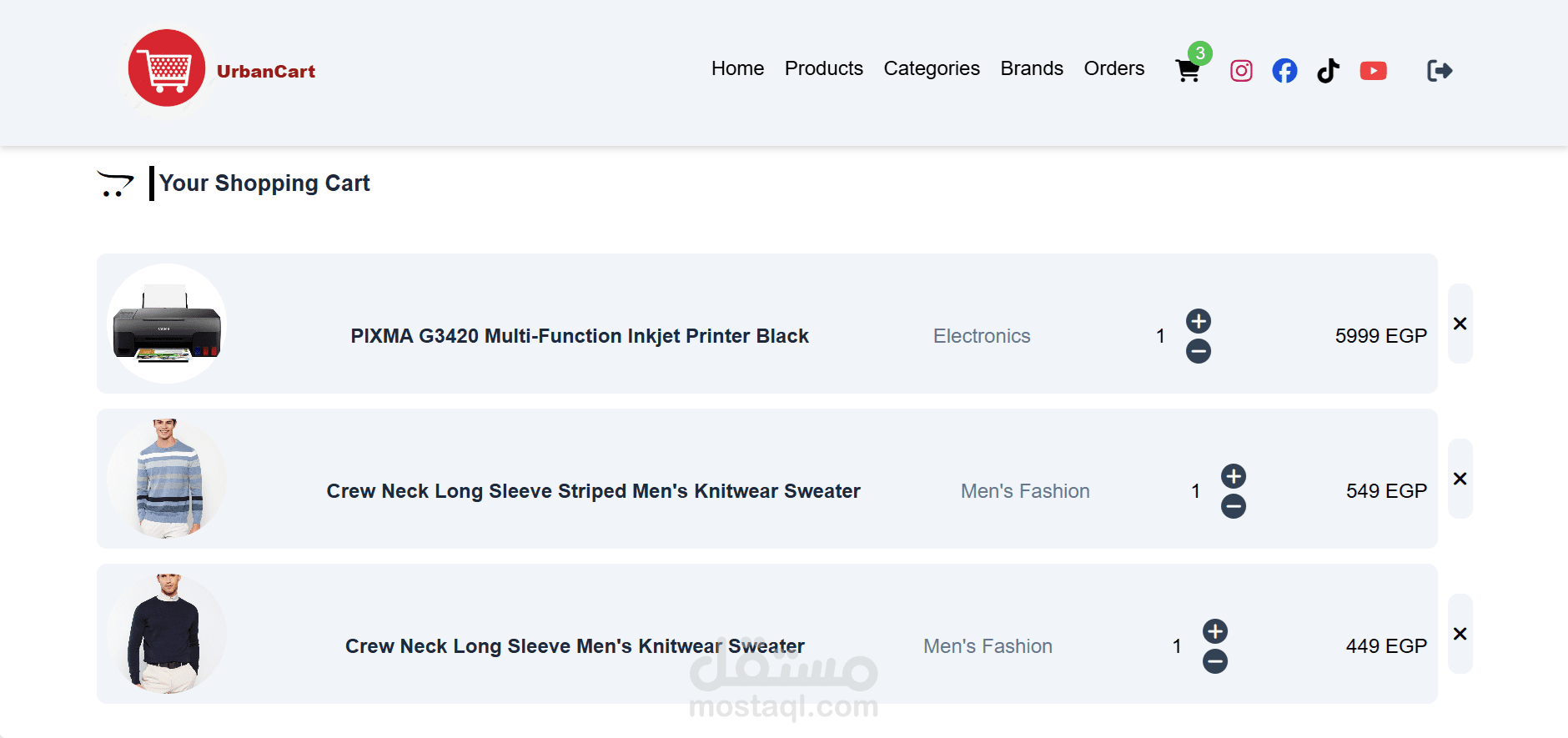Image resolution: width=1568 pixels, height=738 pixels.
Task: Increase quantity of 449 EGP sweater
Action: (1215, 631)
